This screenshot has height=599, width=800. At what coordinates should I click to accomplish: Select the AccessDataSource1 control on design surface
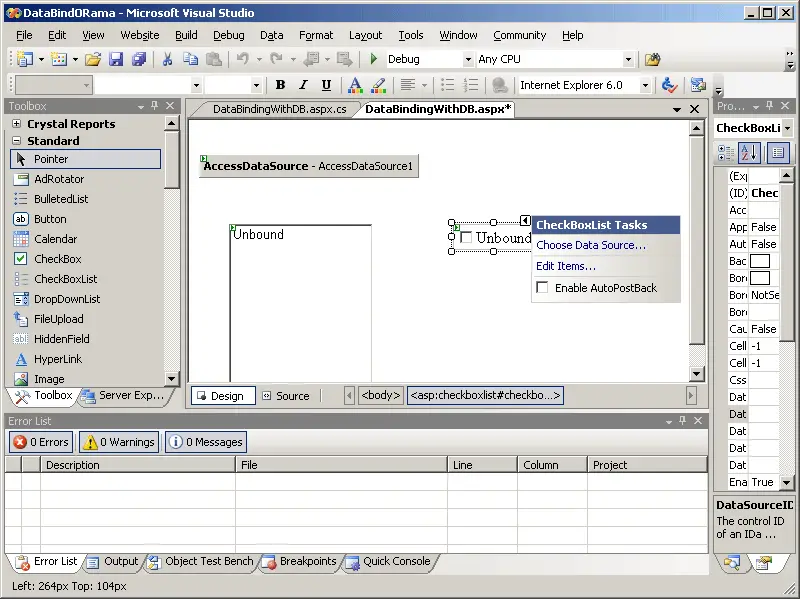point(309,166)
